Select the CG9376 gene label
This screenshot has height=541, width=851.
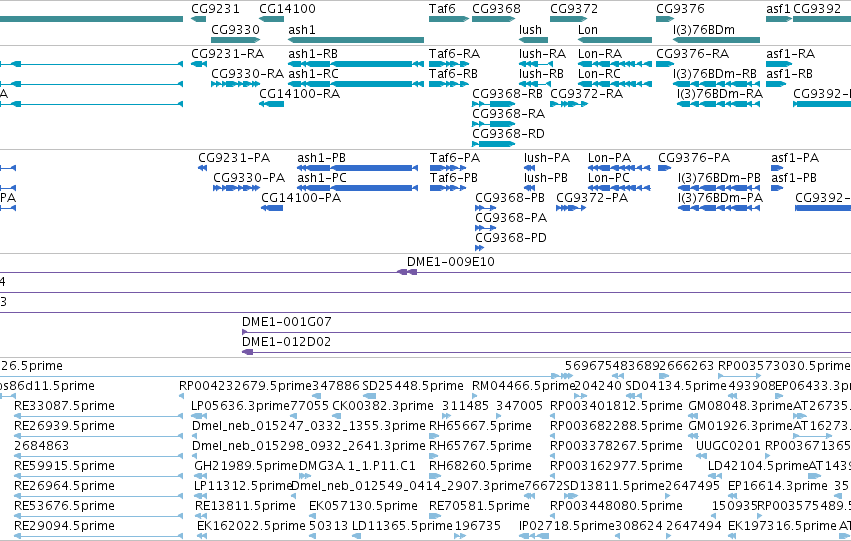click(680, 9)
